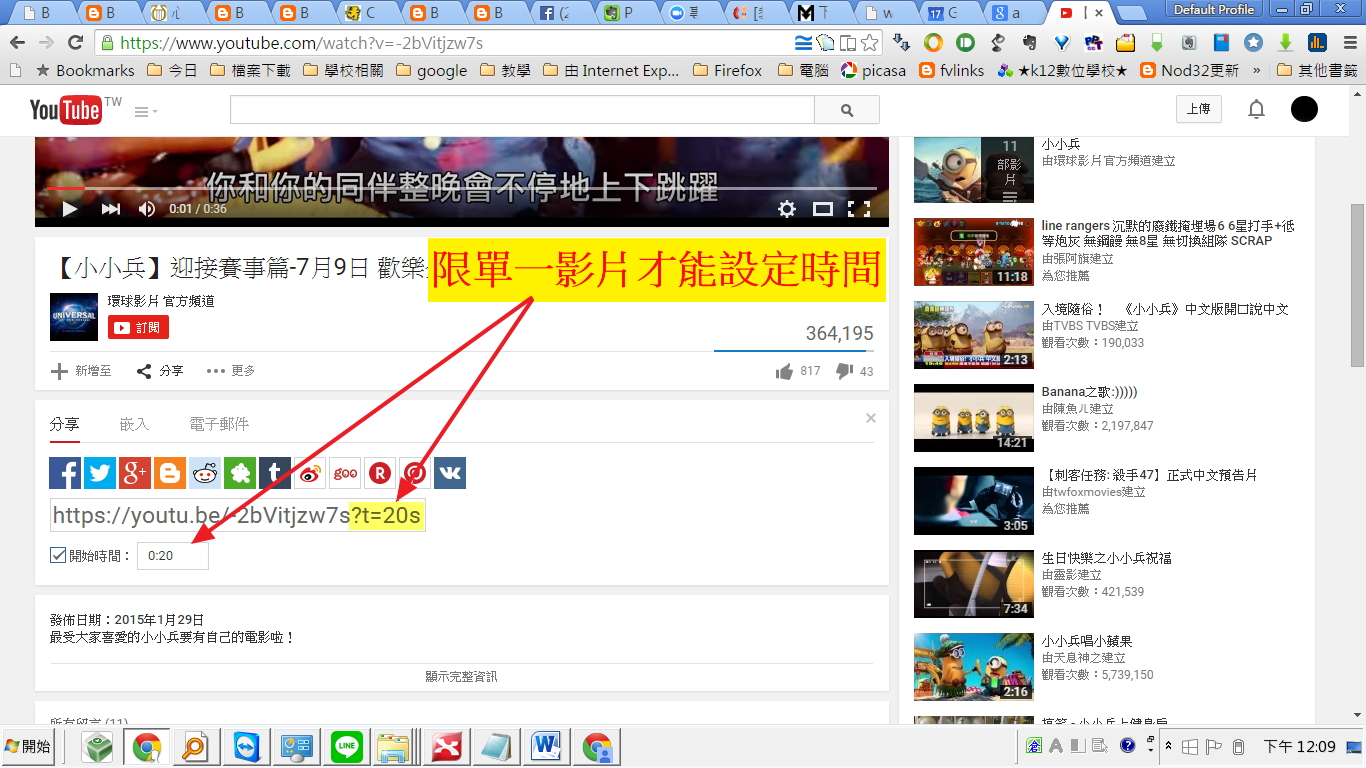This screenshot has height=768, width=1366.
Task: Open the YouTube guide menu dropdown
Action: (x=147, y=111)
